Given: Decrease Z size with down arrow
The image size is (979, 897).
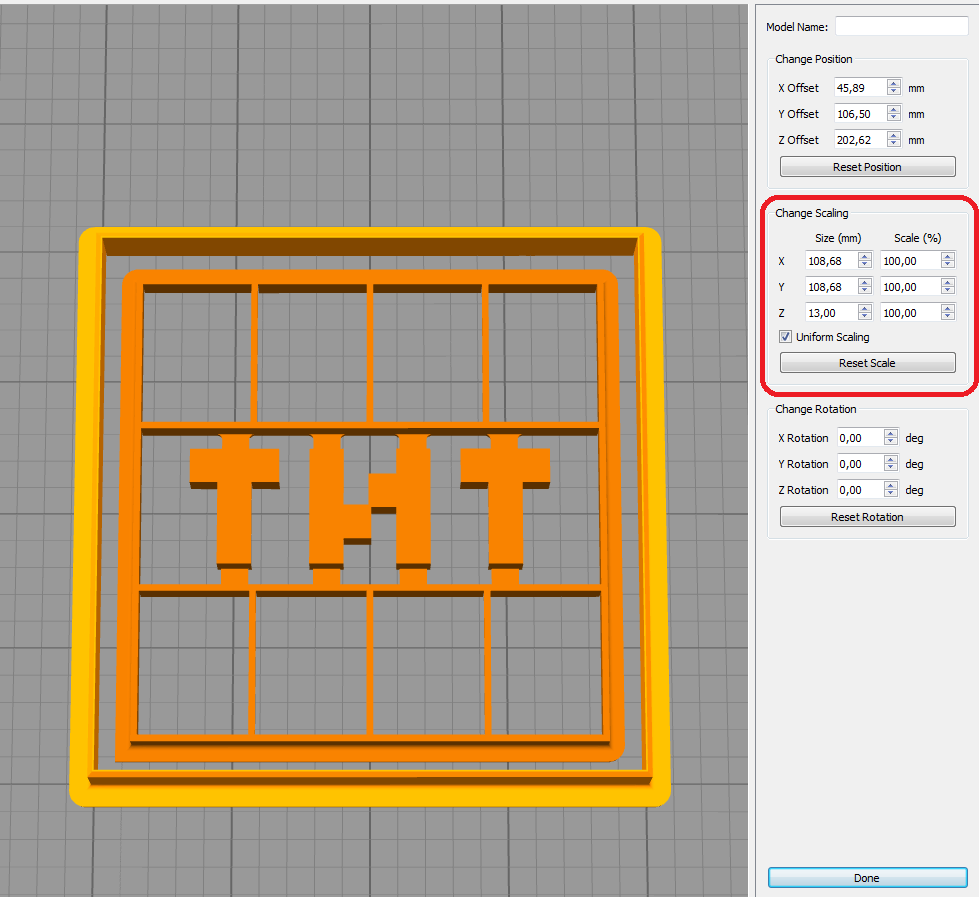Looking at the screenshot, I should (x=865, y=317).
